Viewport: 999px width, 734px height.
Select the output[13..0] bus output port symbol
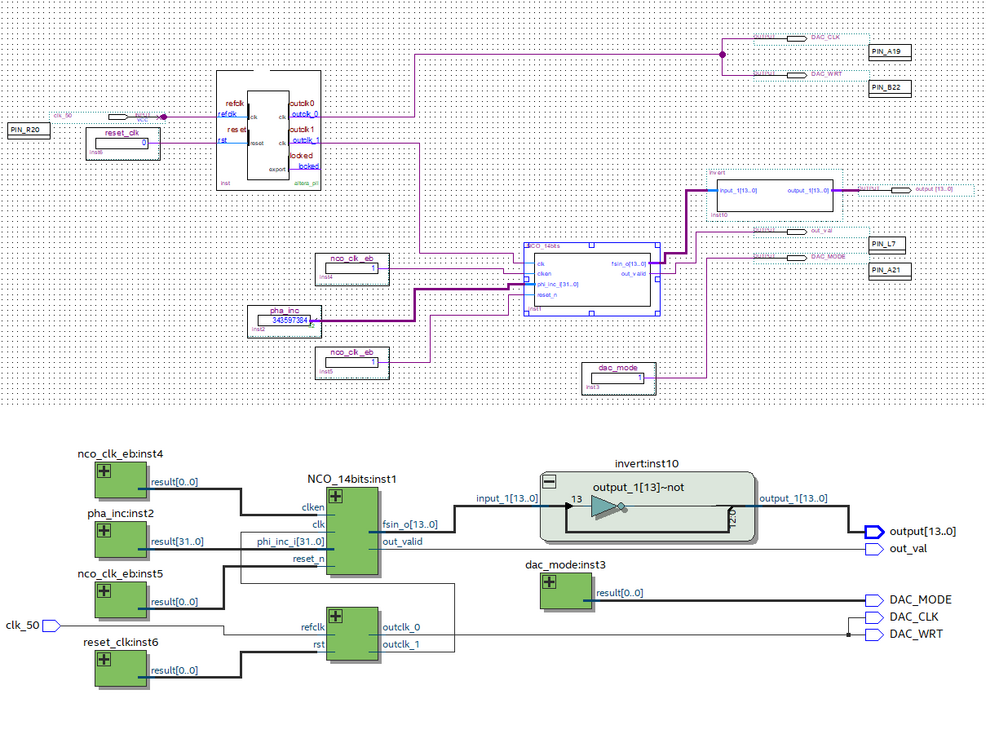coord(875,531)
